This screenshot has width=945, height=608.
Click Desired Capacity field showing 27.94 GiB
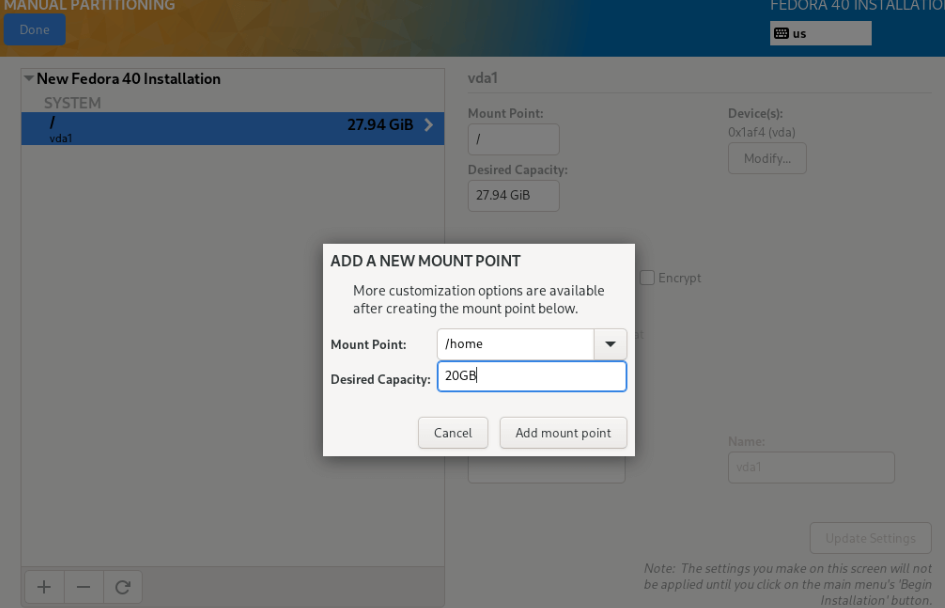[x=513, y=196]
